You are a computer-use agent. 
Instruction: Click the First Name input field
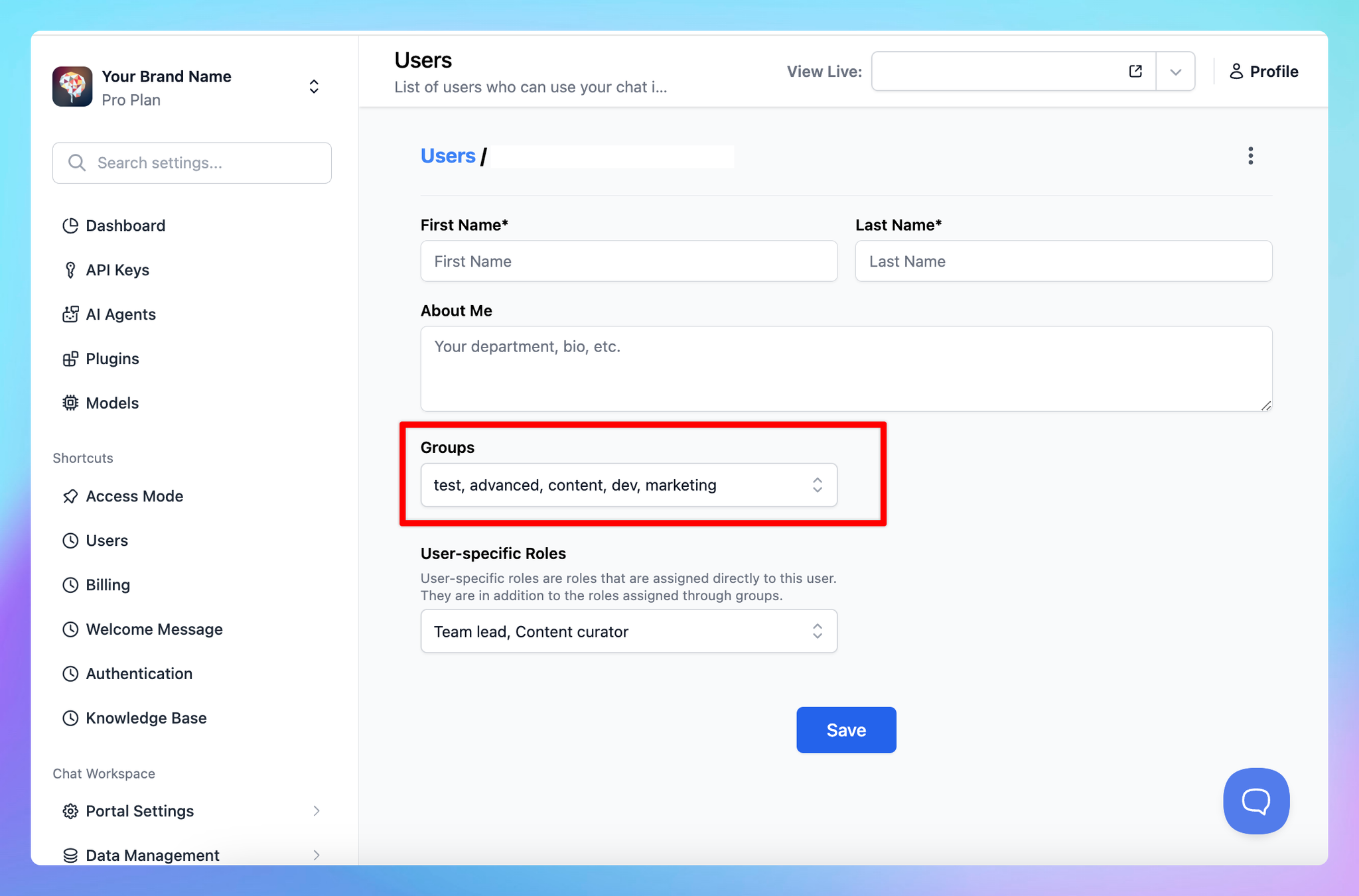628,261
